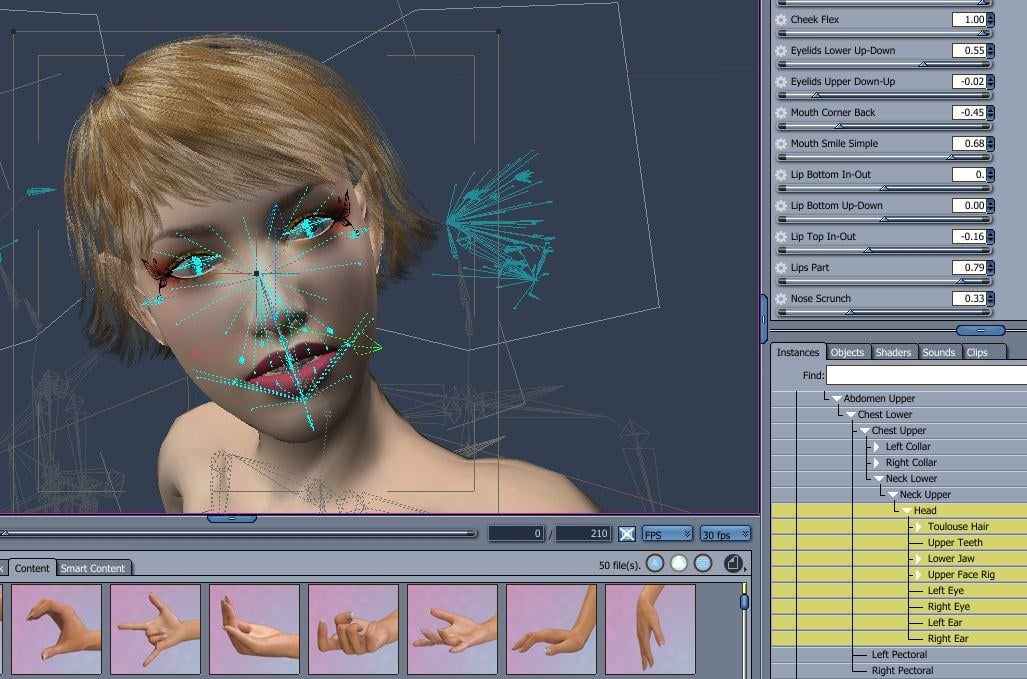Click the Lip Bottom Up-Down gear icon
1027x679 pixels.
coord(781,206)
